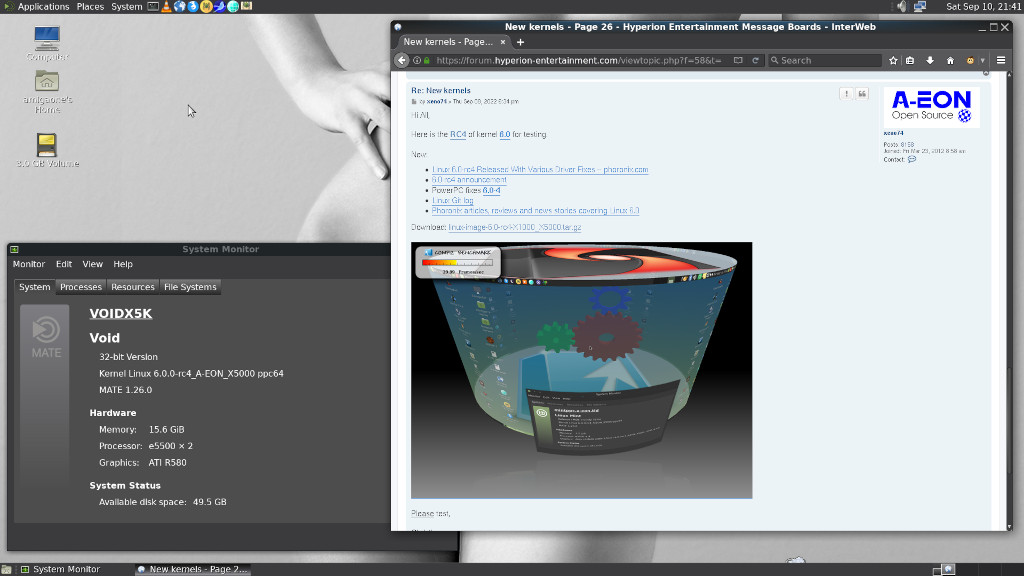Contact xeno74 via the speech bubble icon
This screenshot has height=576, width=1024.
pos(912,159)
